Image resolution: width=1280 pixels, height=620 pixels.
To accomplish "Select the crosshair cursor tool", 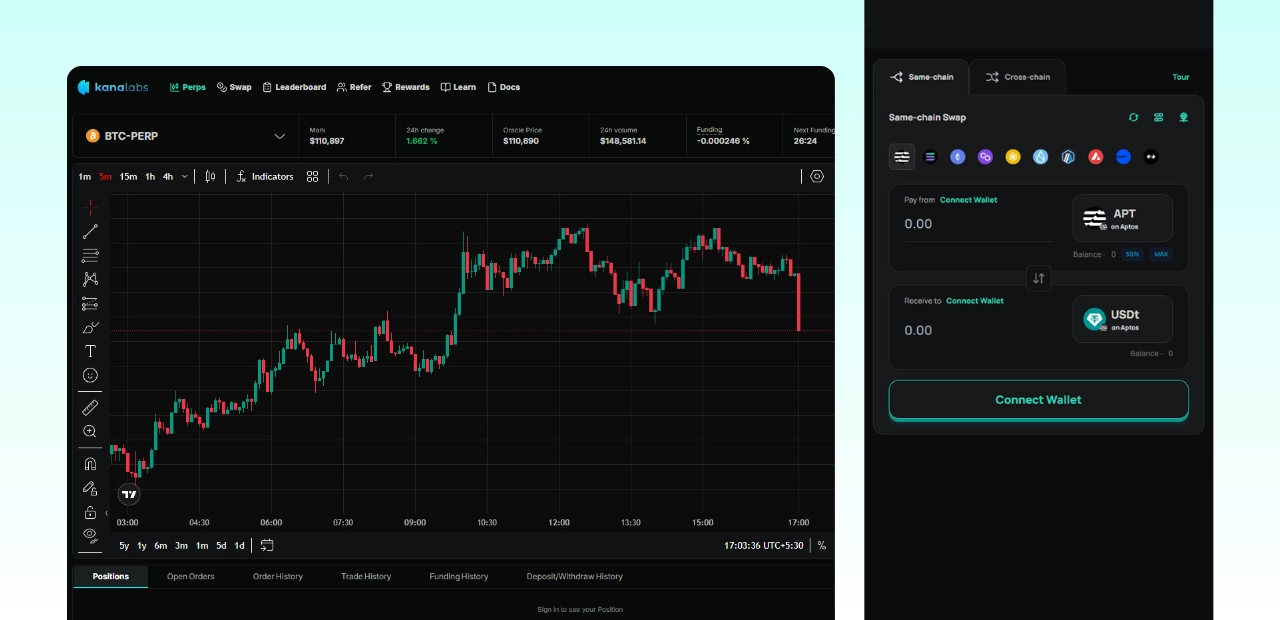I will coord(90,208).
